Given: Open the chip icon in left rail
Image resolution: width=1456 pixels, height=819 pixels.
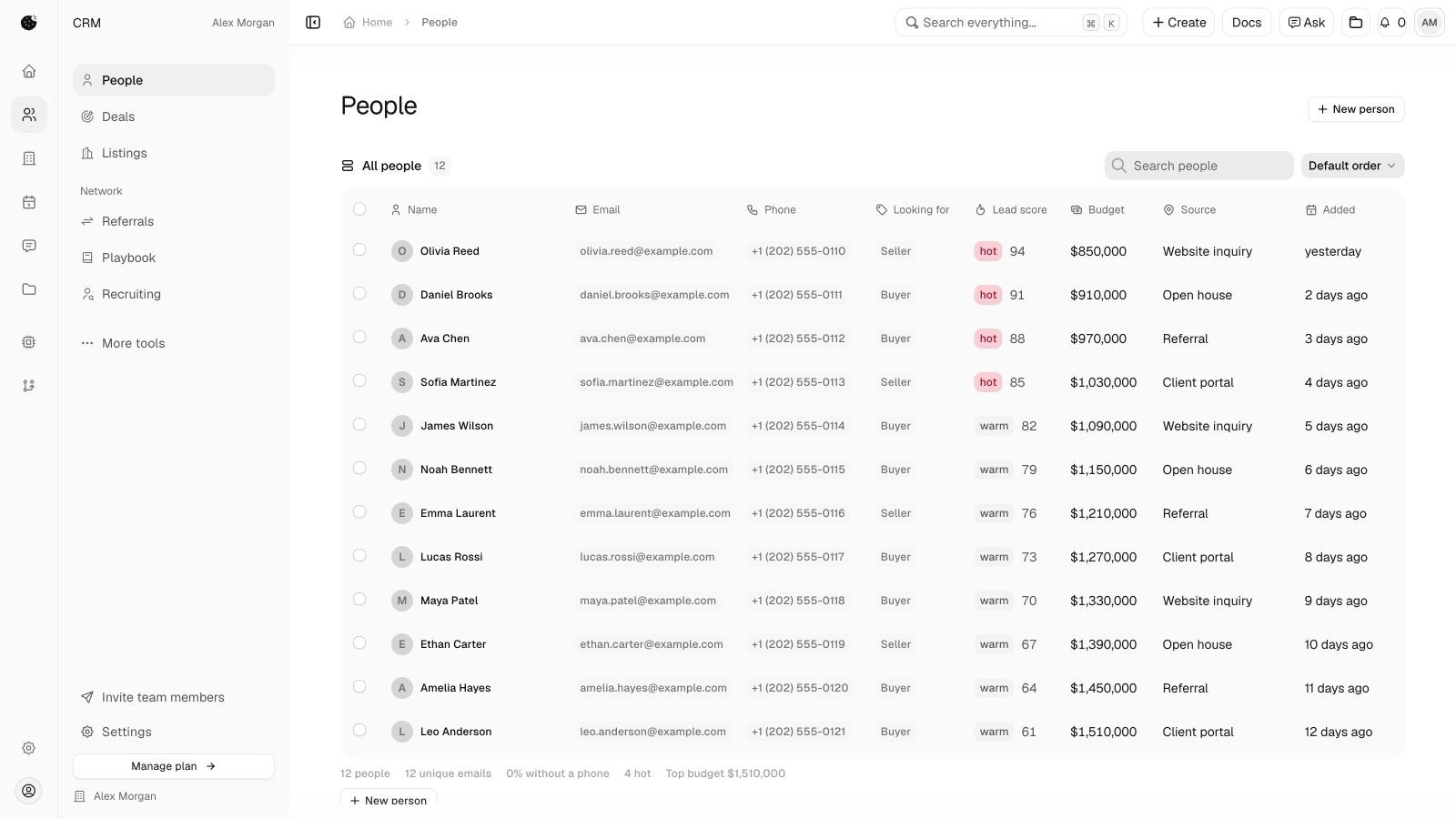Looking at the screenshot, I should [x=29, y=342].
